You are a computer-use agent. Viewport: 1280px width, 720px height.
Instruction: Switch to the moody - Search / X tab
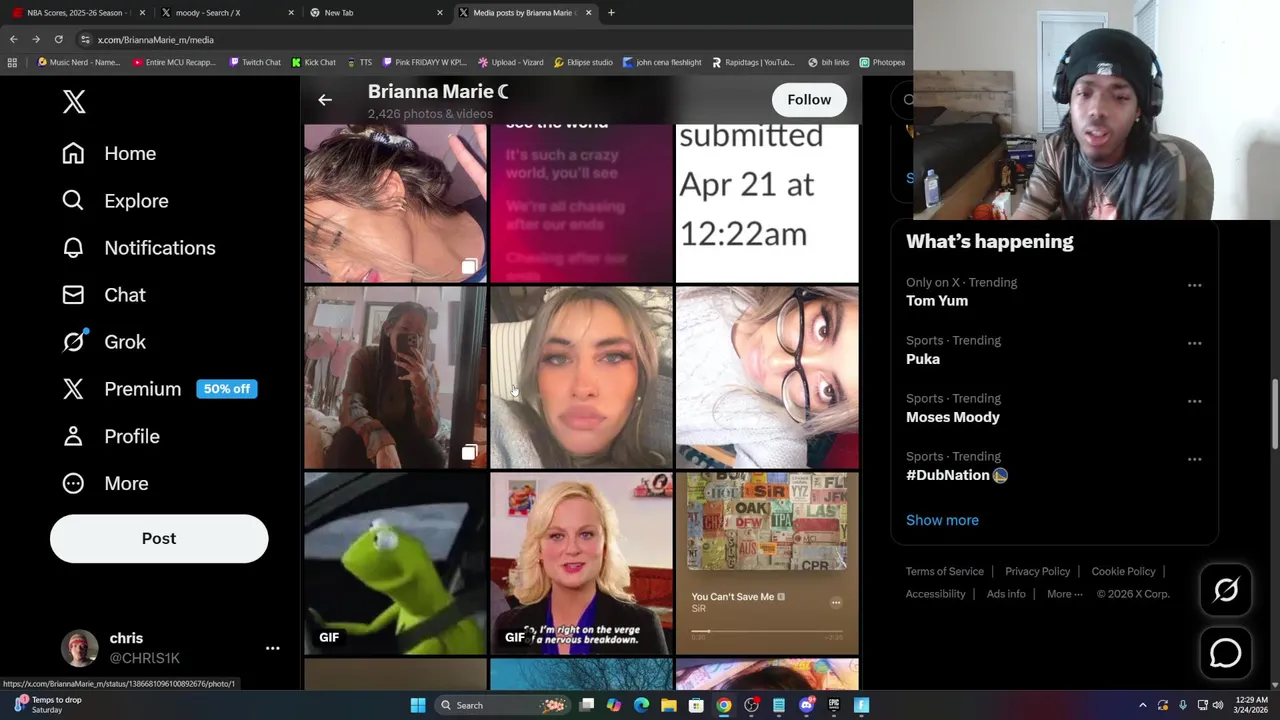pos(226,13)
